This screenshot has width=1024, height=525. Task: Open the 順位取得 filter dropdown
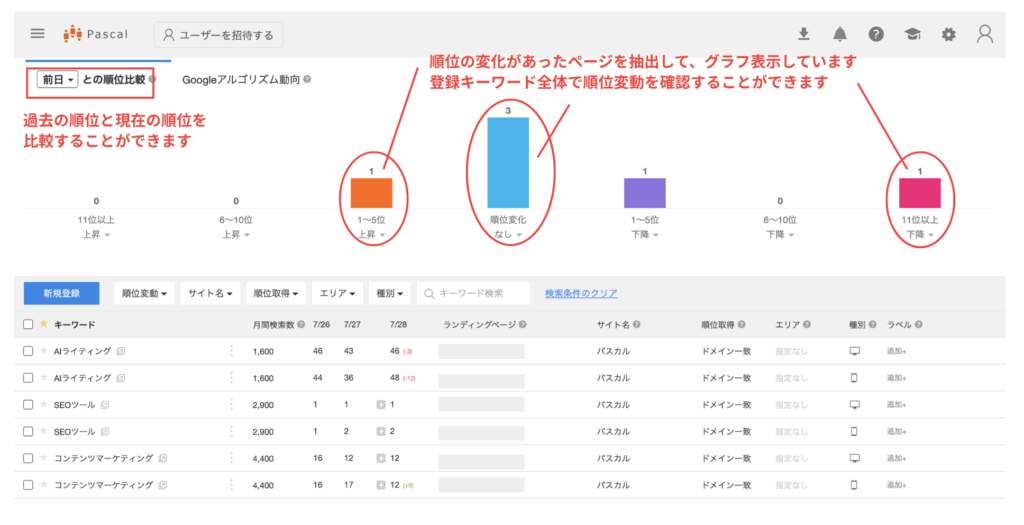[276, 293]
